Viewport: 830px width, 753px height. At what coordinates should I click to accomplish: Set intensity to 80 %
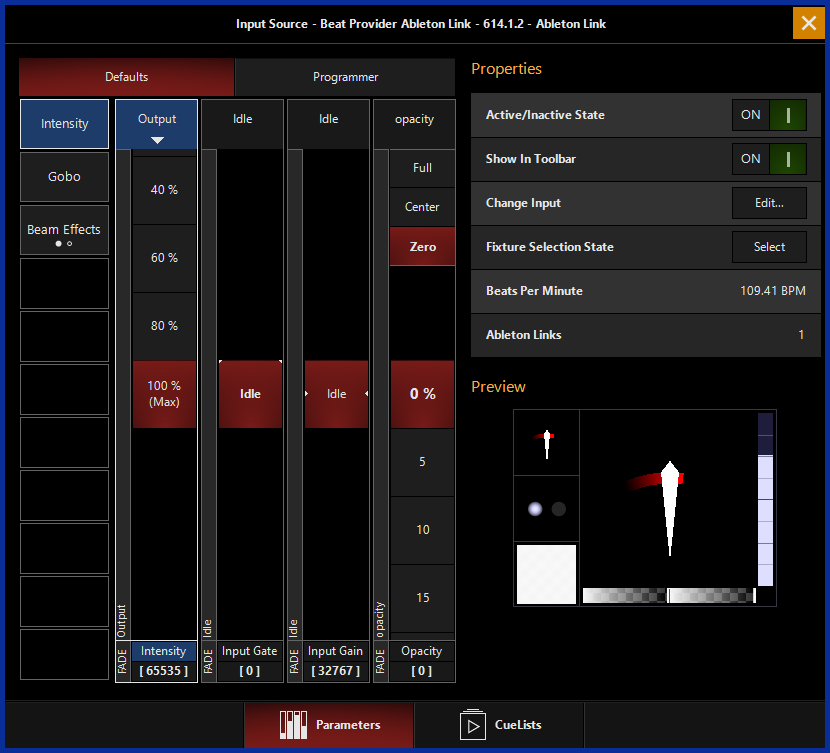(164, 326)
